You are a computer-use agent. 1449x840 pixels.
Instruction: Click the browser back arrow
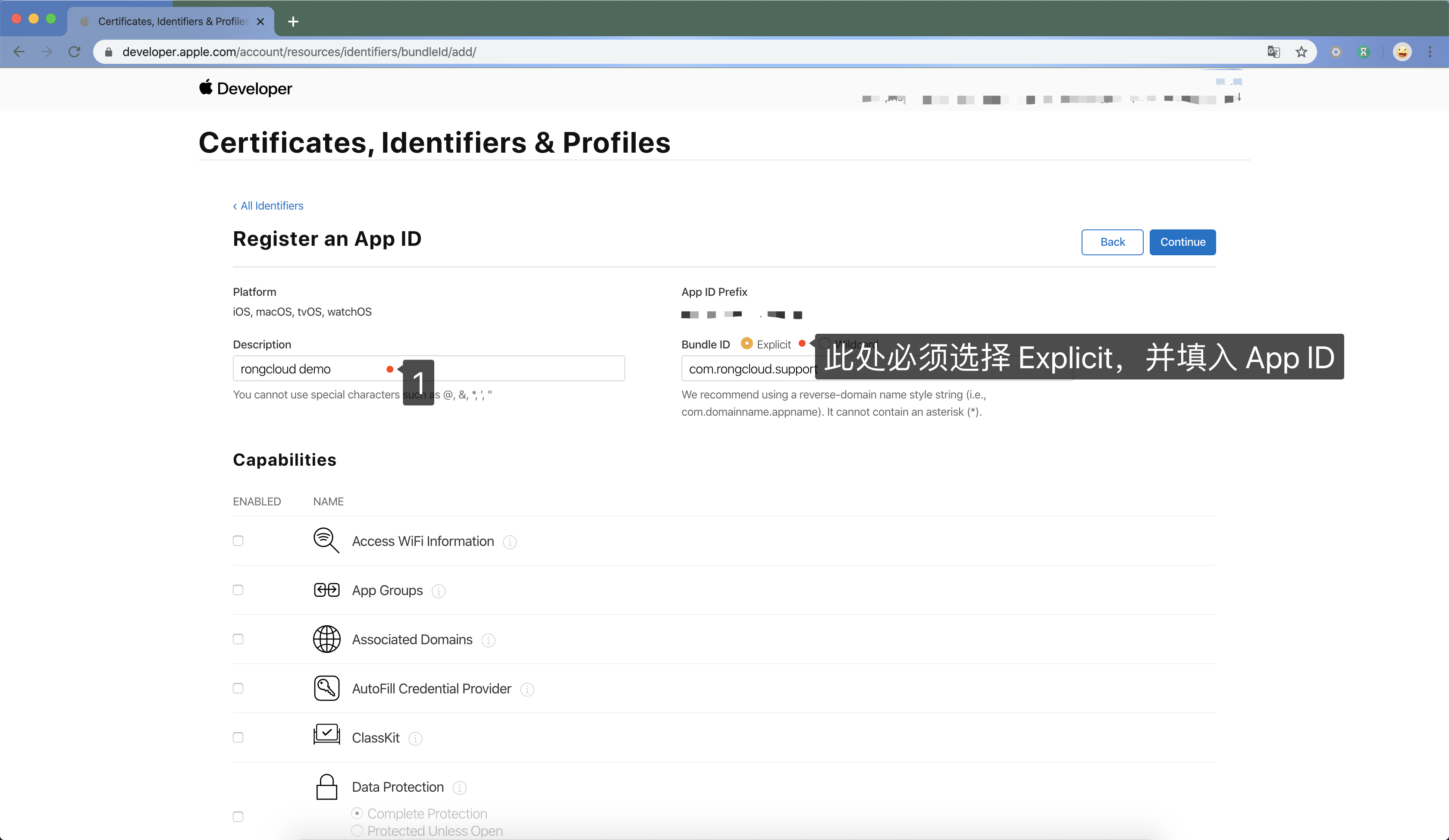click(19, 52)
